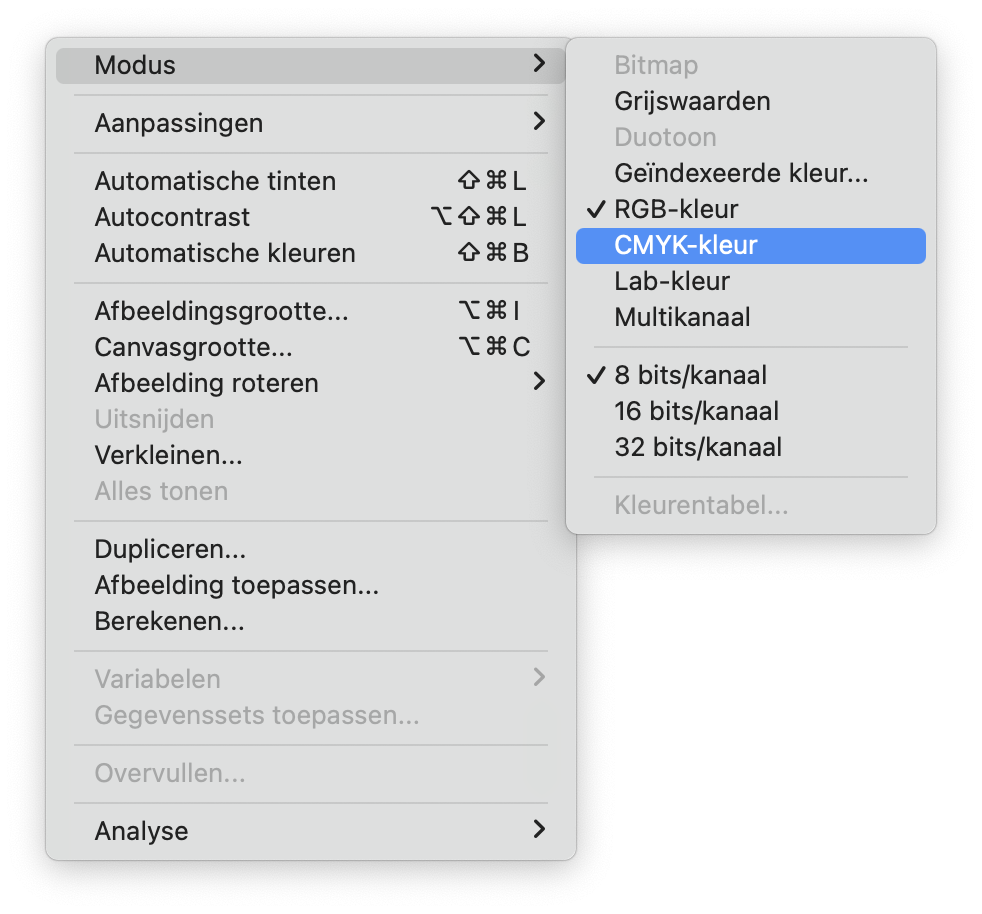Pick the Multikanaal mode
This screenshot has height=914, width=982.
[682, 317]
